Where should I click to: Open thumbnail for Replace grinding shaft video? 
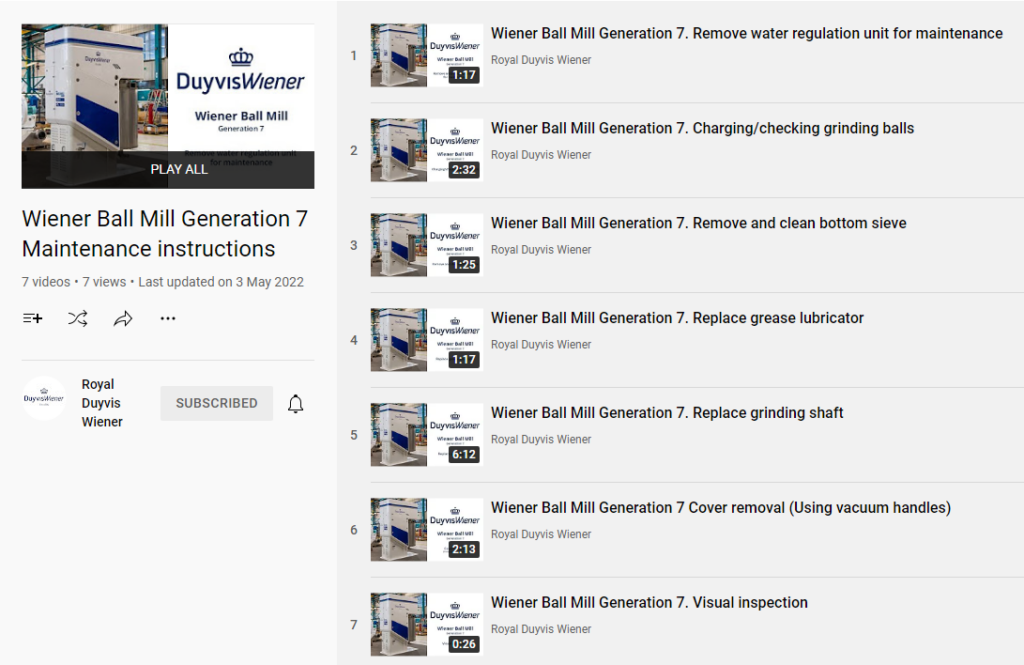pyautogui.click(x=427, y=435)
